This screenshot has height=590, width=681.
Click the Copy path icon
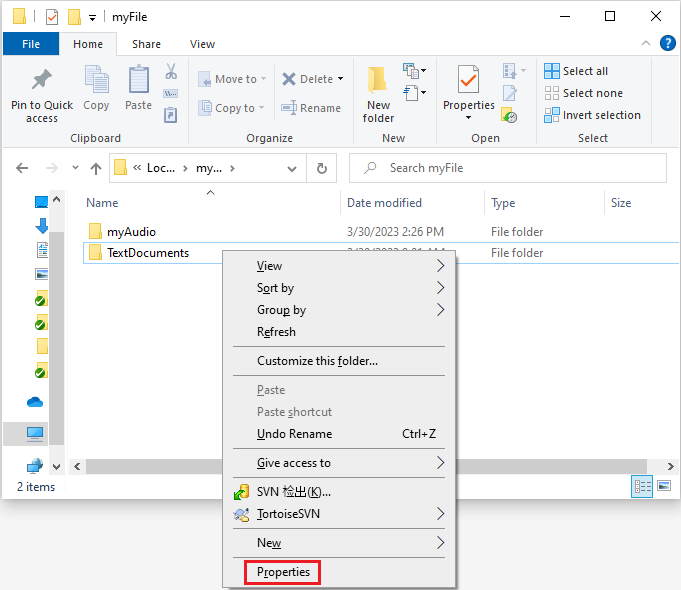point(171,93)
